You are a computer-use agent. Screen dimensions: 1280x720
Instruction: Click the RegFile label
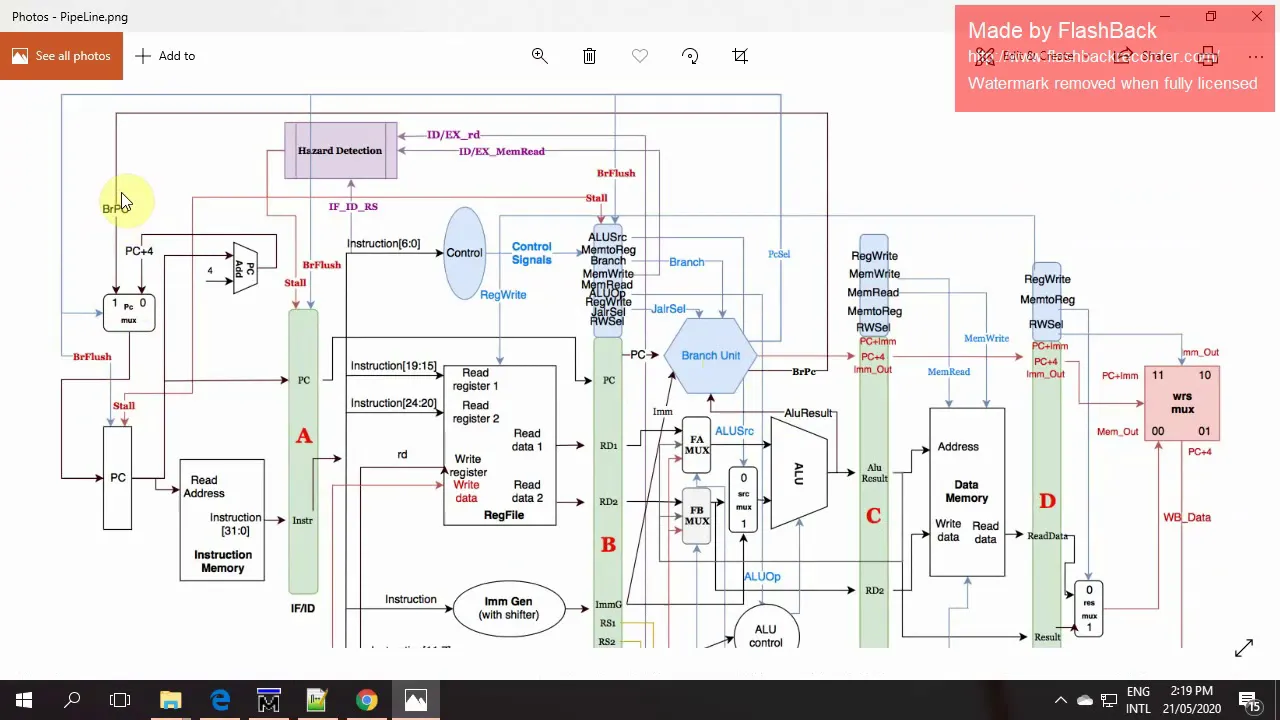coord(503,515)
